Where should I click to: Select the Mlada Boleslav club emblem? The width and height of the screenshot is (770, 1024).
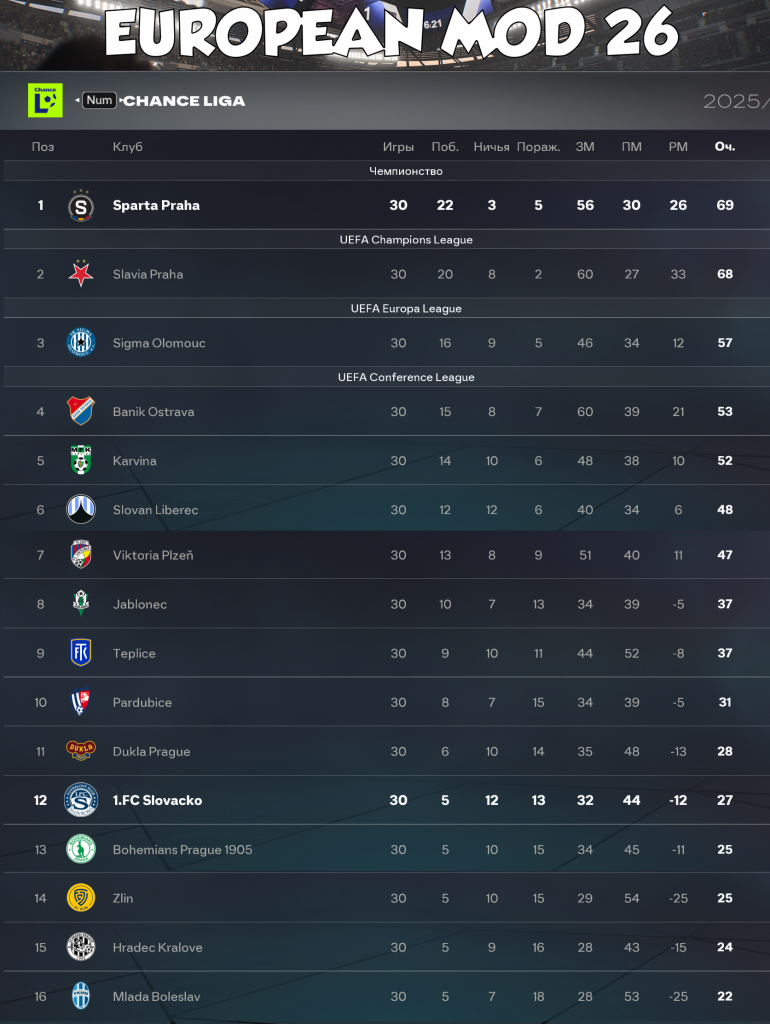click(81, 996)
